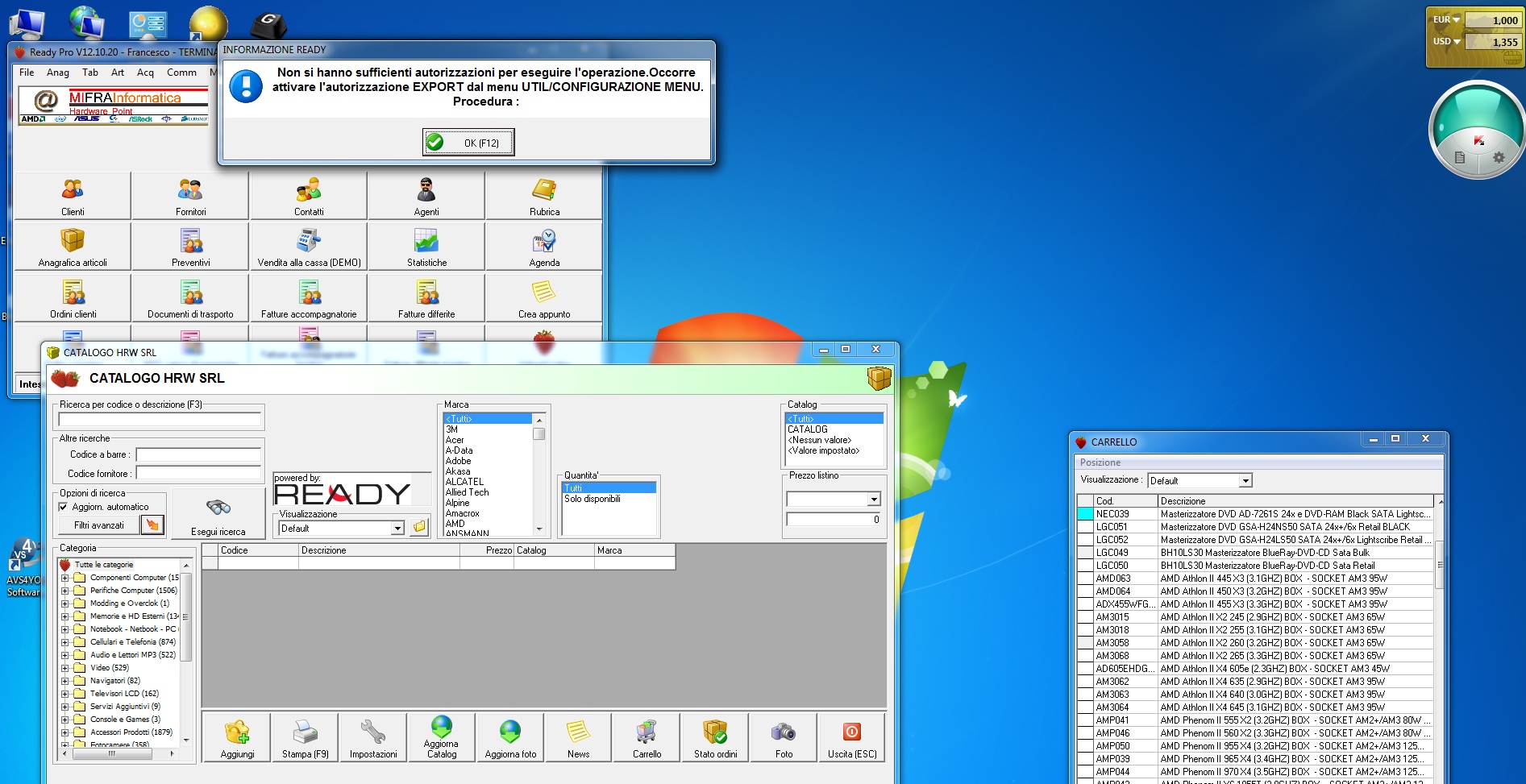Image resolution: width=1526 pixels, height=784 pixels.
Task: Toggle the Aggiorn. automatico checkbox
Action: click(63, 507)
